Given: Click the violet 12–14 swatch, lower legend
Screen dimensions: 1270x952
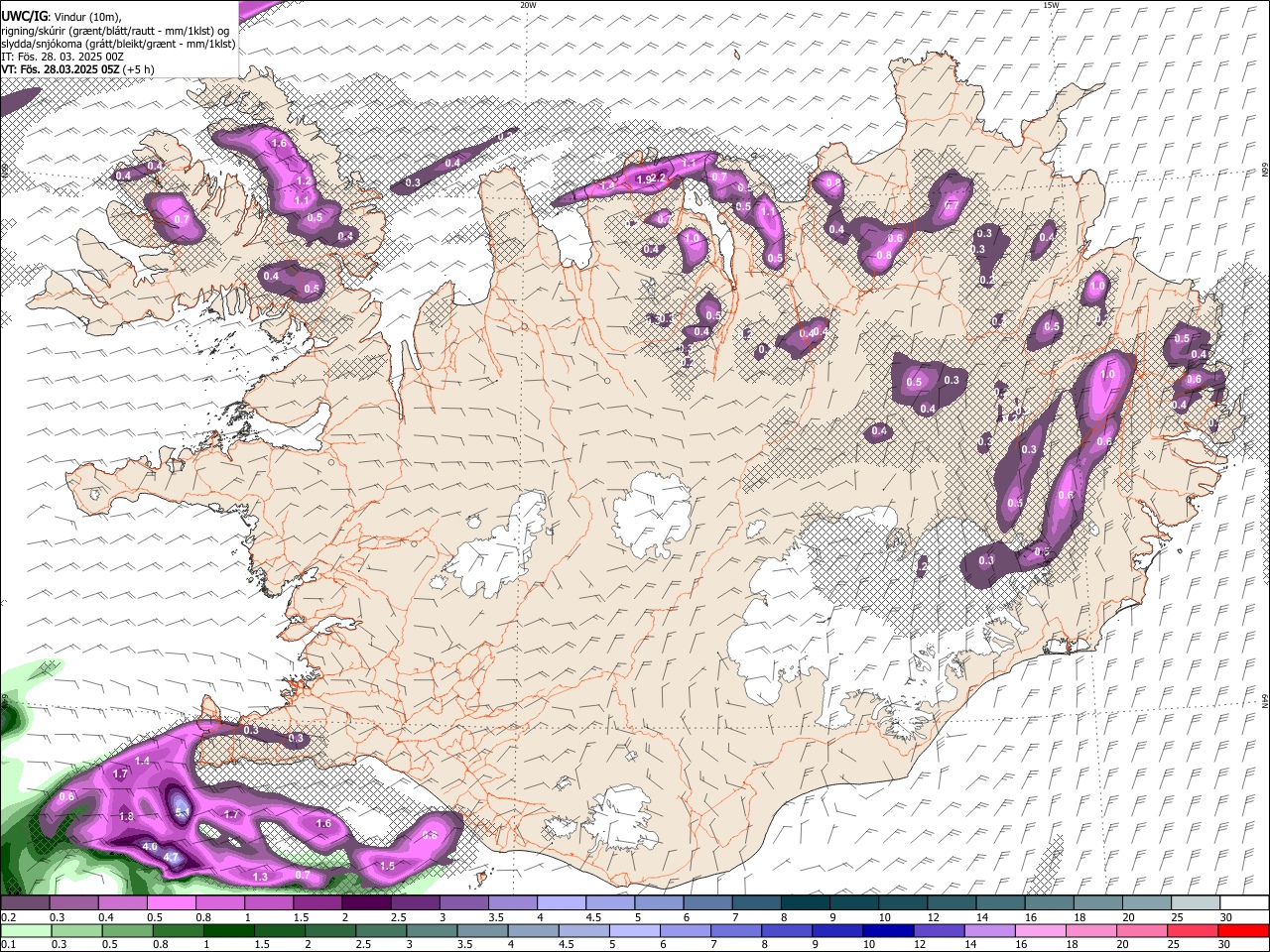Looking at the screenshot, I should 939,931.
